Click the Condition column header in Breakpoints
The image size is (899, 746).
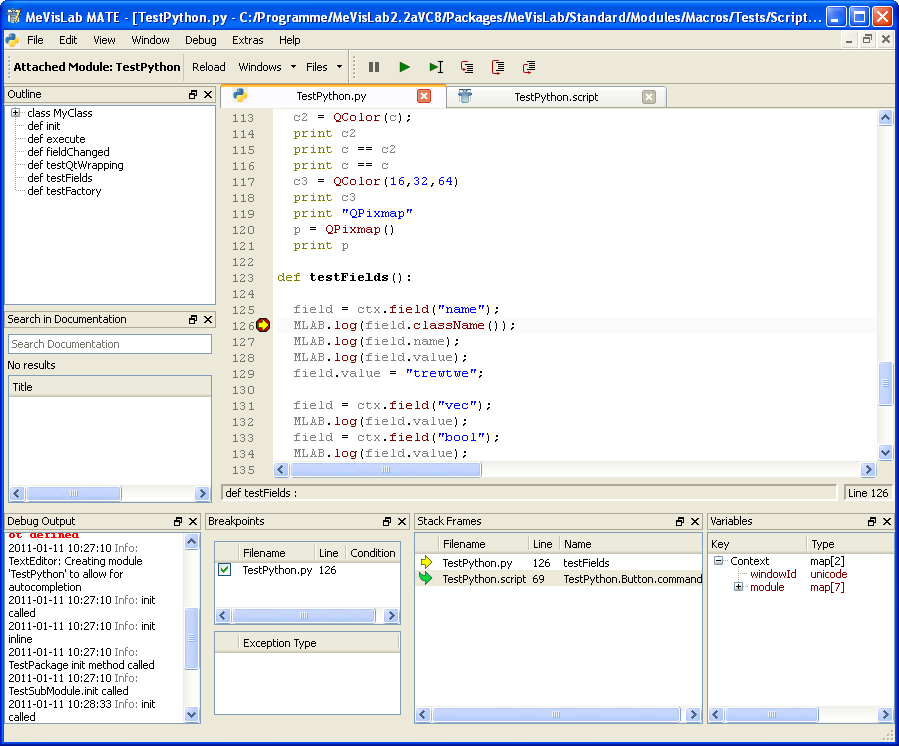(373, 553)
